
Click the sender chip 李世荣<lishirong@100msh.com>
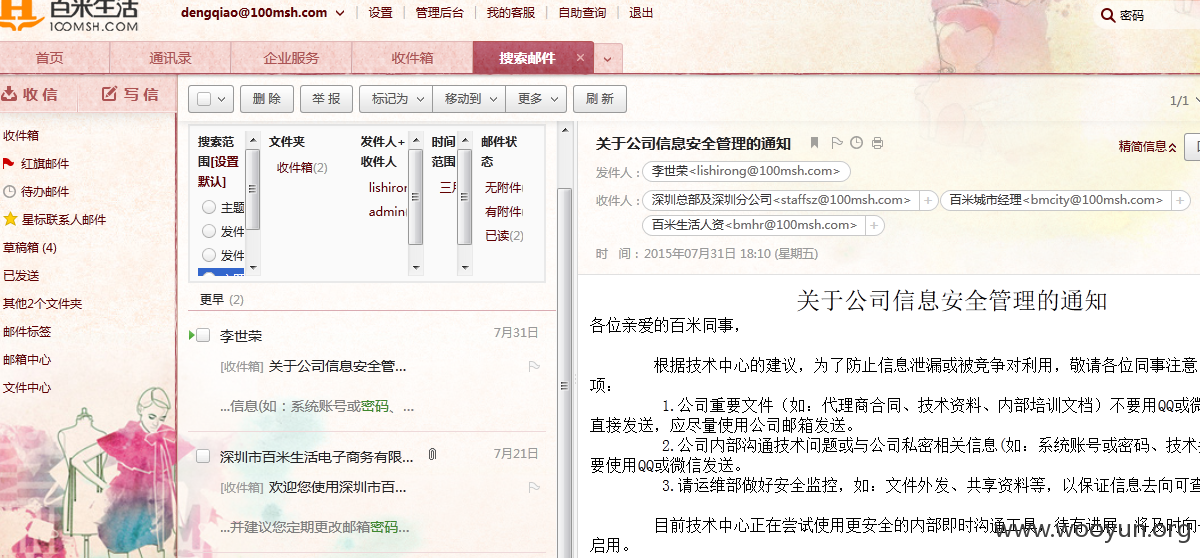click(x=745, y=171)
